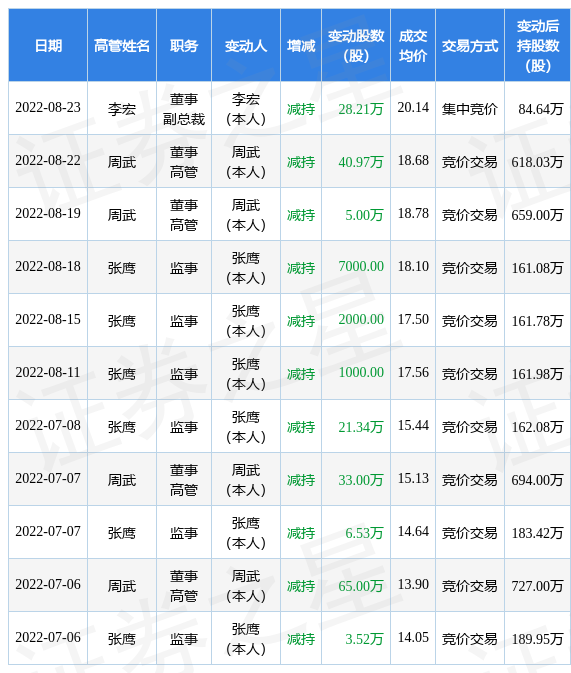Click the 变动后持股数(股) column header
This screenshot has height=673, width=571.
(538, 45)
